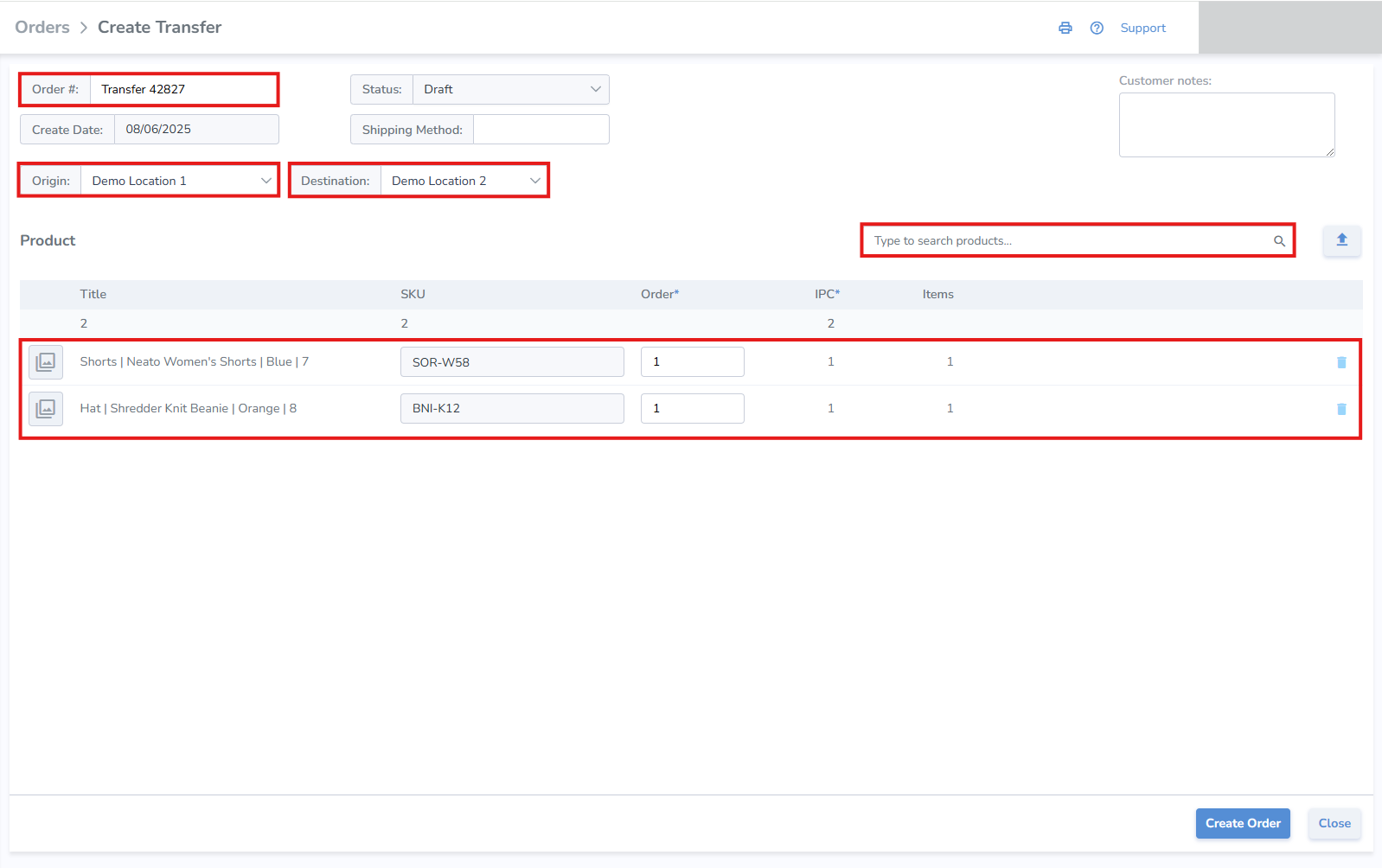Open image for Neato Women's Shorts
The height and width of the screenshot is (868, 1382).
[x=46, y=362]
